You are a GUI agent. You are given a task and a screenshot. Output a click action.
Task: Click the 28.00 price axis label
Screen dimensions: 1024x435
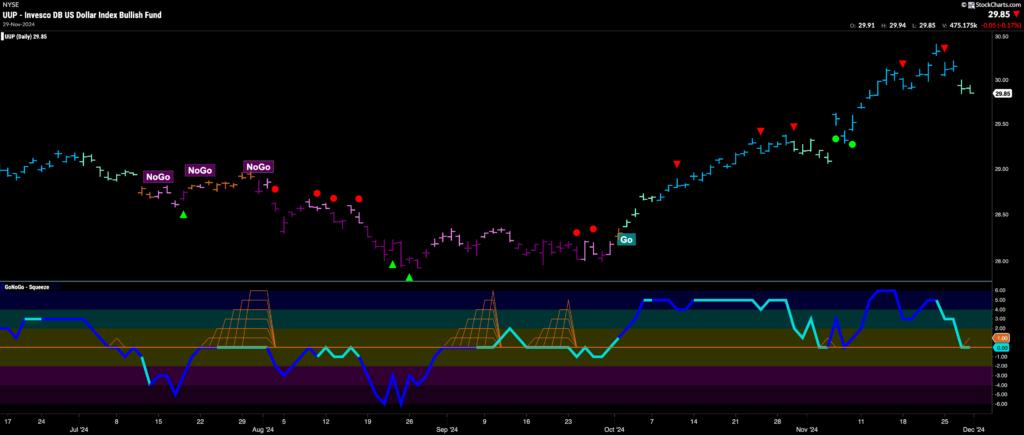1000,261
